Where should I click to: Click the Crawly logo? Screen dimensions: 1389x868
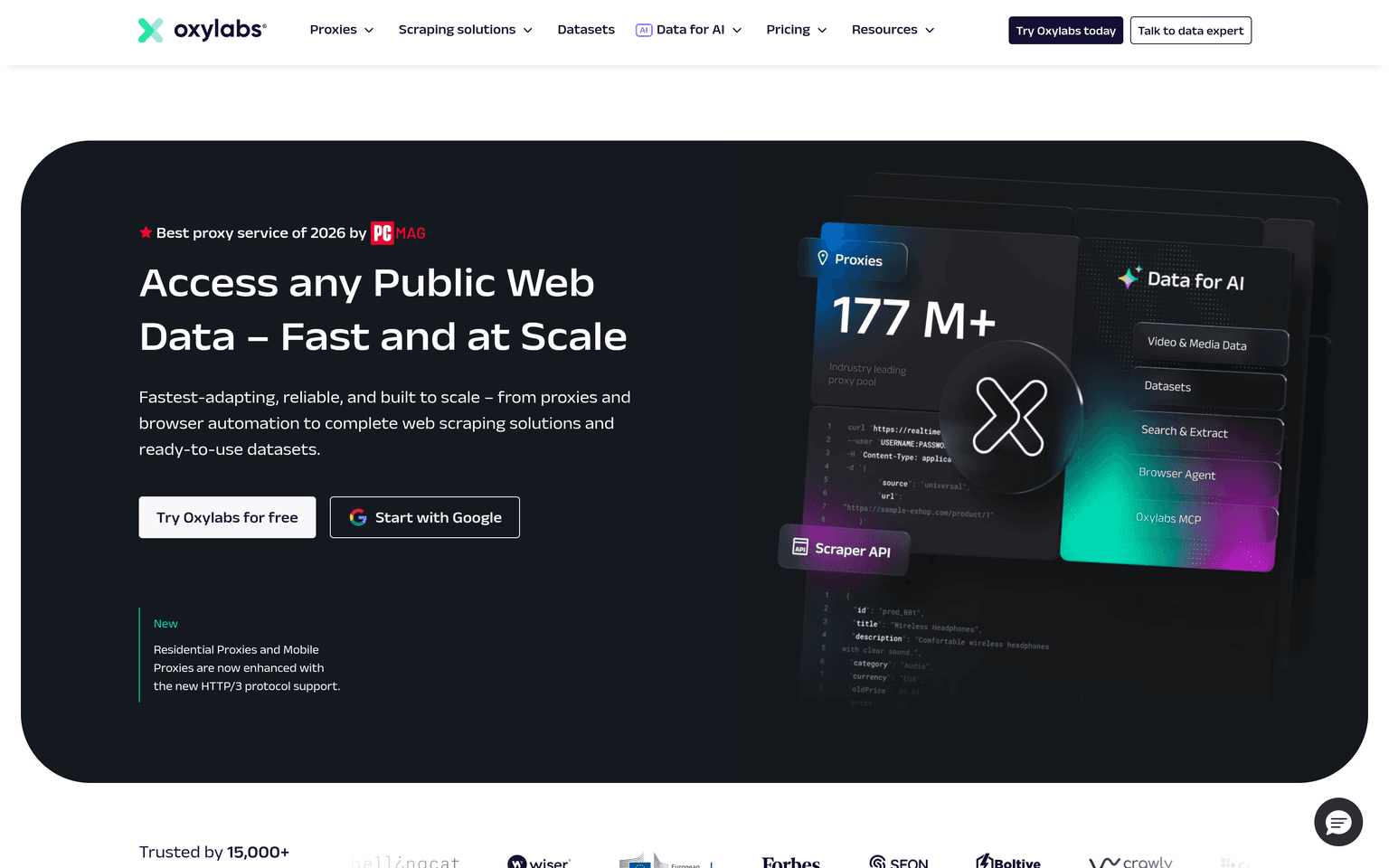pos(1130,862)
